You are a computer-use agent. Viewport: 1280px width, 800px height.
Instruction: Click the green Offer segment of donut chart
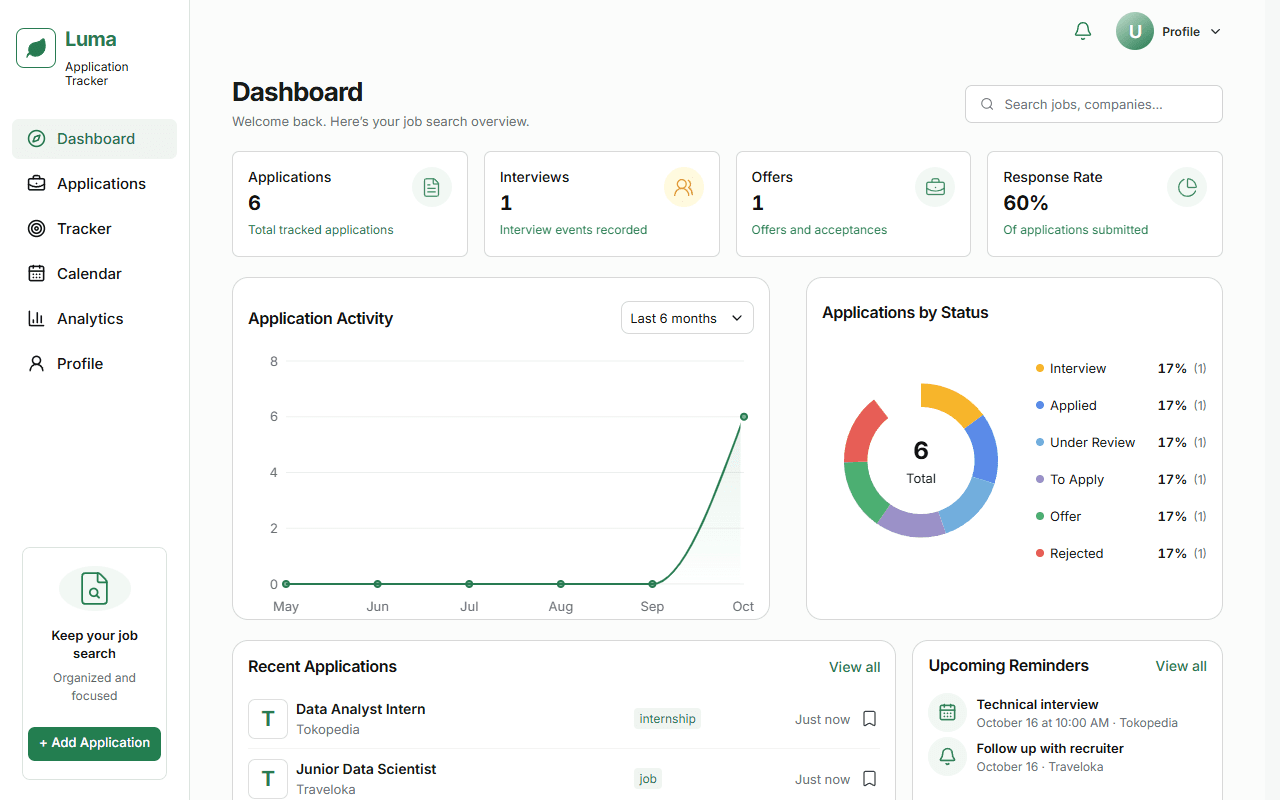tap(864, 491)
